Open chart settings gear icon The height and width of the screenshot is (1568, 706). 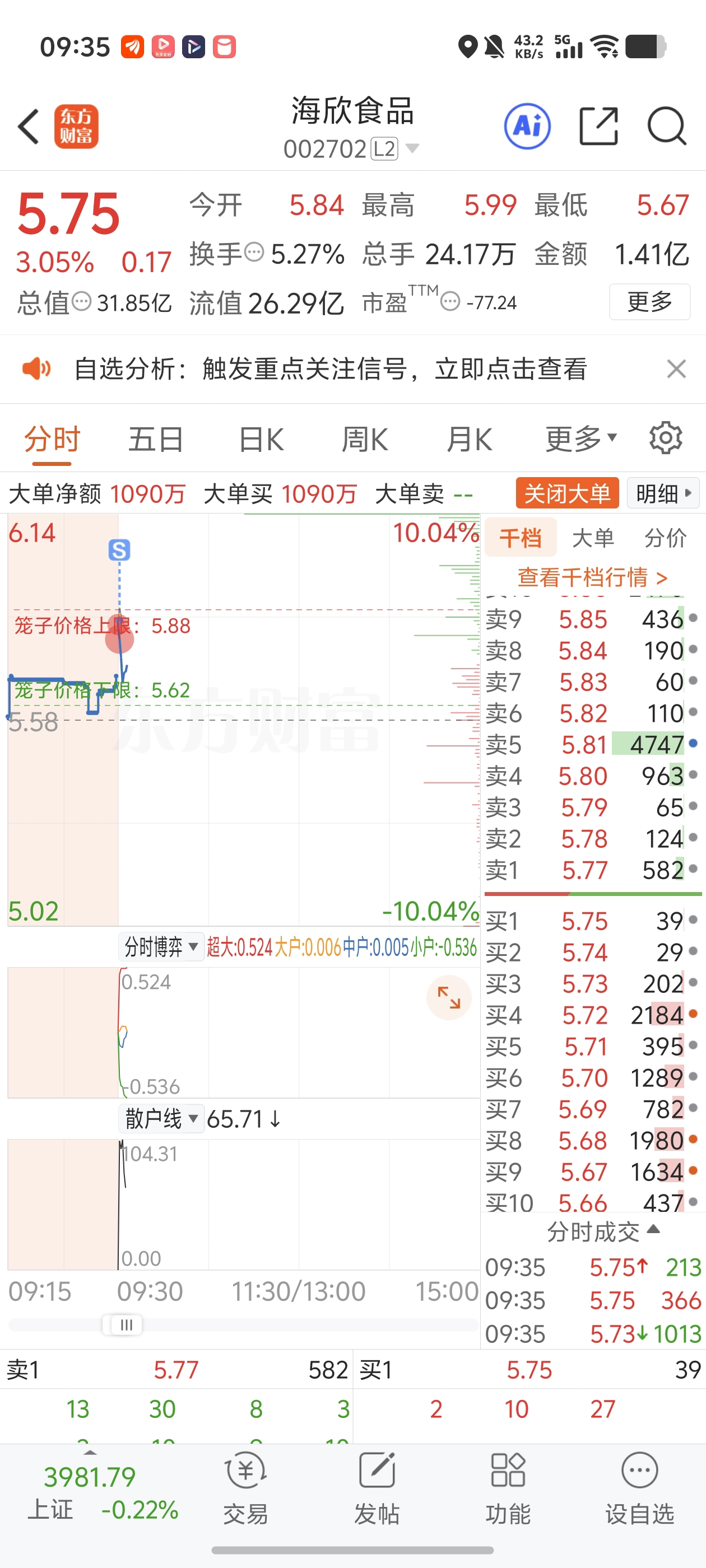point(665,438)
